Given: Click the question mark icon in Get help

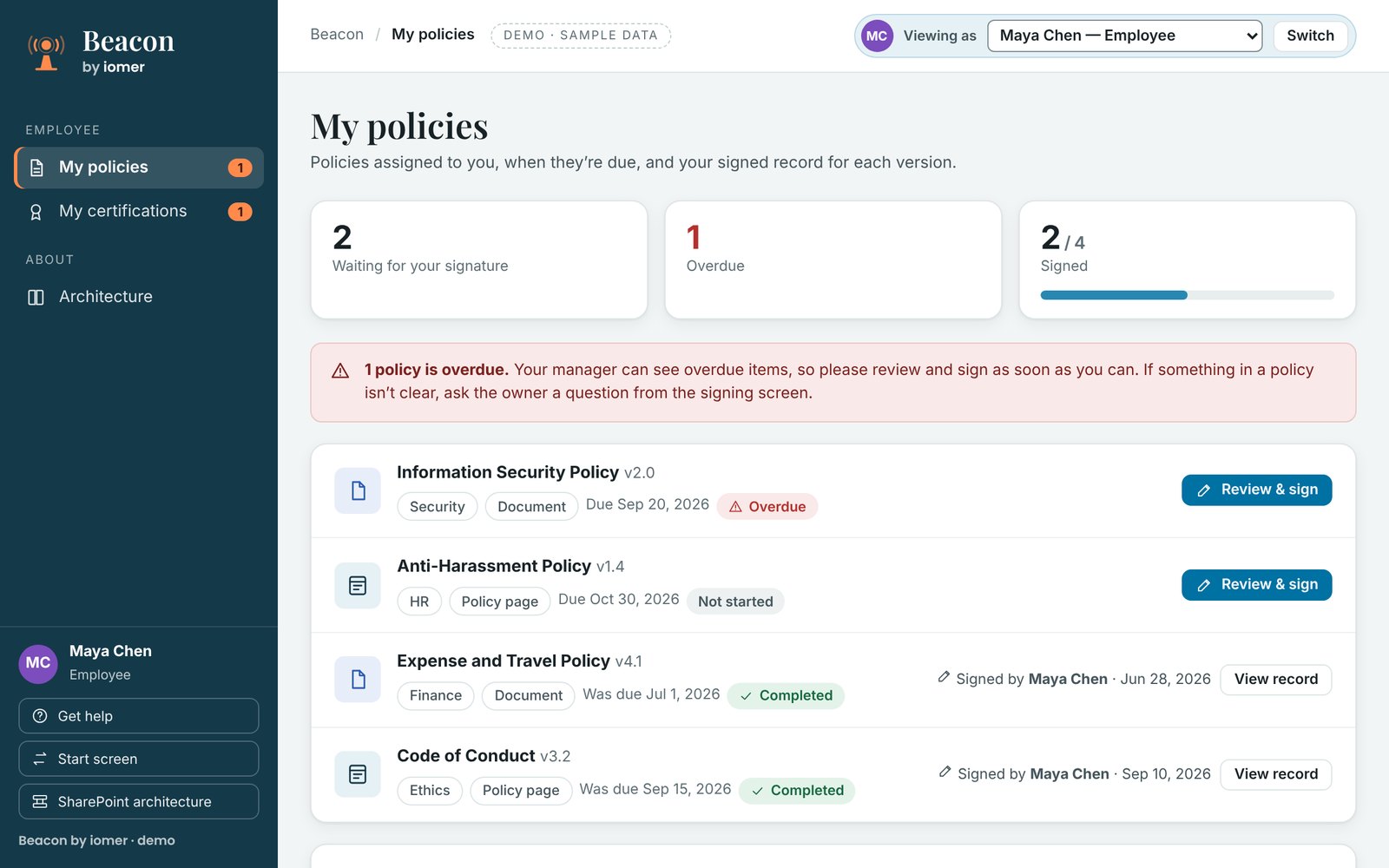Looking at the screenshot, I should tap(40, 716).
